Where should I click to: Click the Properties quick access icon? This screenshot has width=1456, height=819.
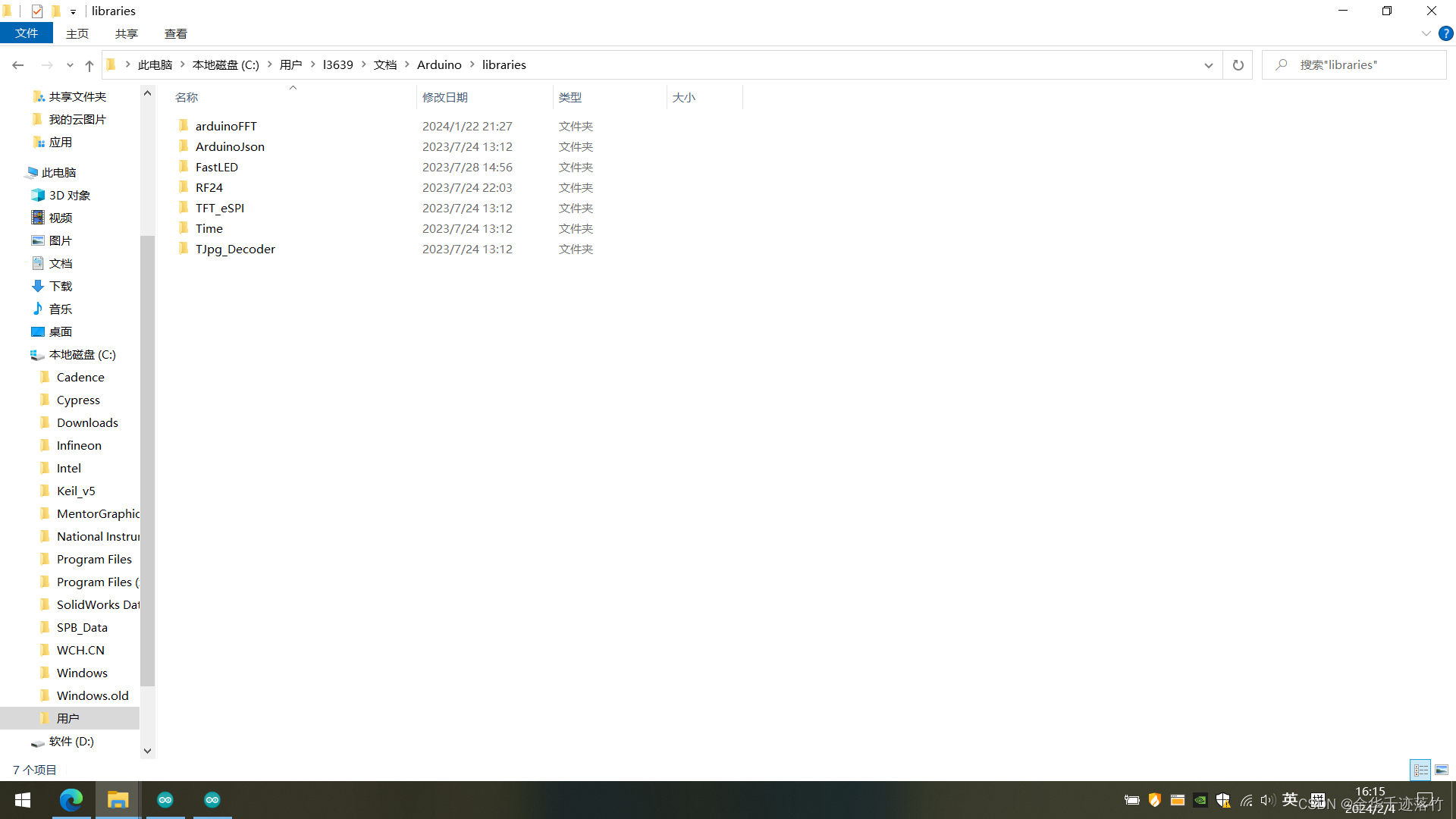pos(36,11)
